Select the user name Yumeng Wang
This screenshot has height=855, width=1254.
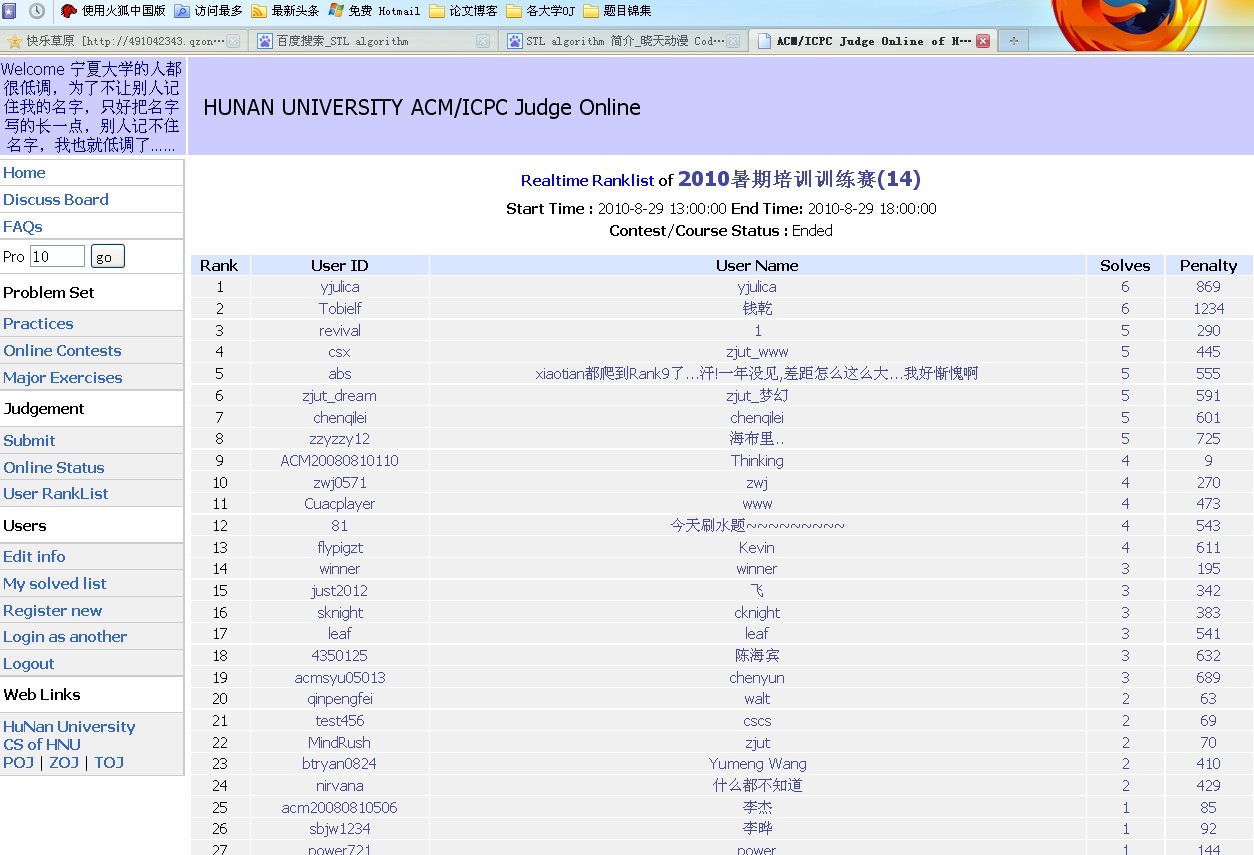(x=757, y=764)
